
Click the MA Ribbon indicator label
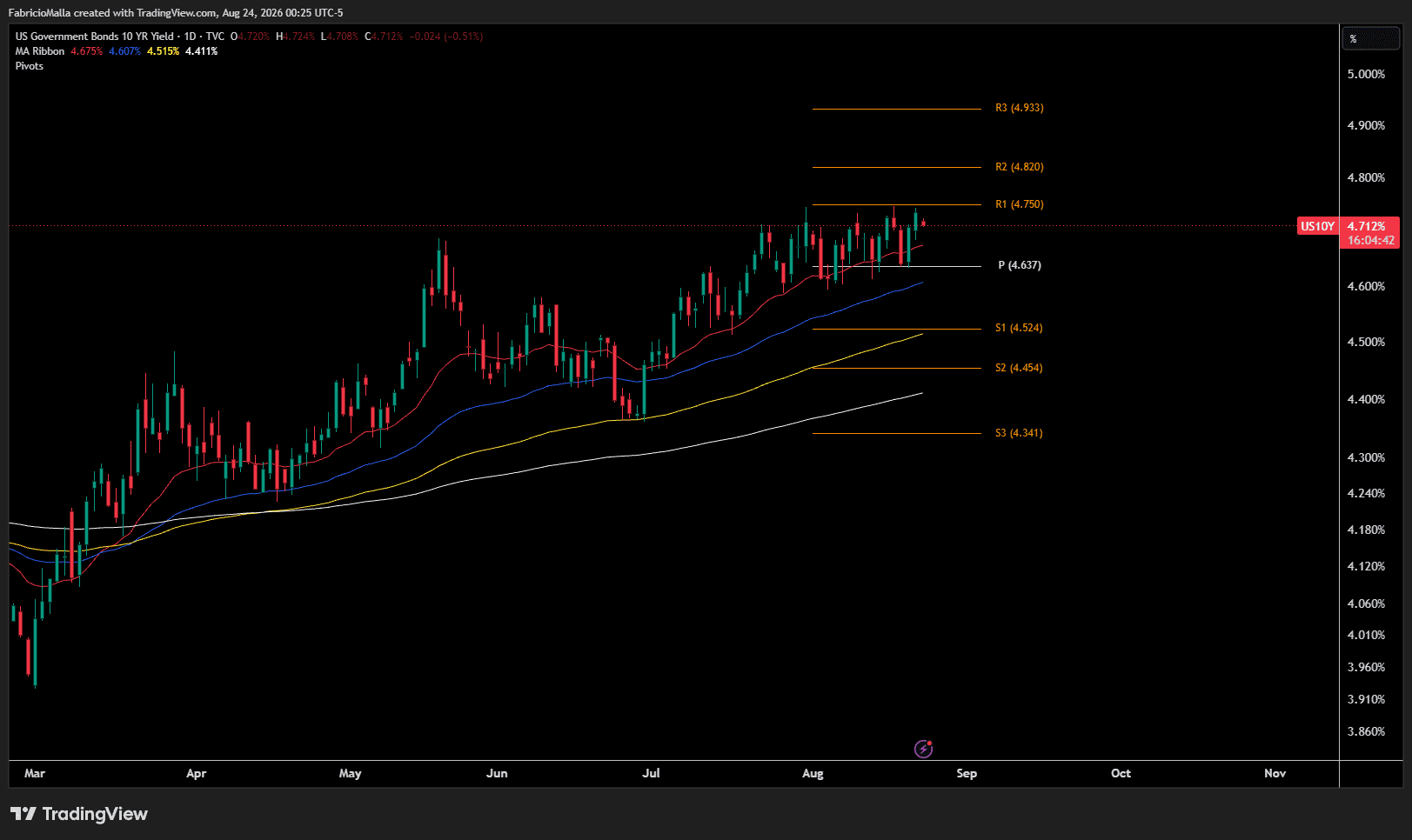(x=40, y=51)
